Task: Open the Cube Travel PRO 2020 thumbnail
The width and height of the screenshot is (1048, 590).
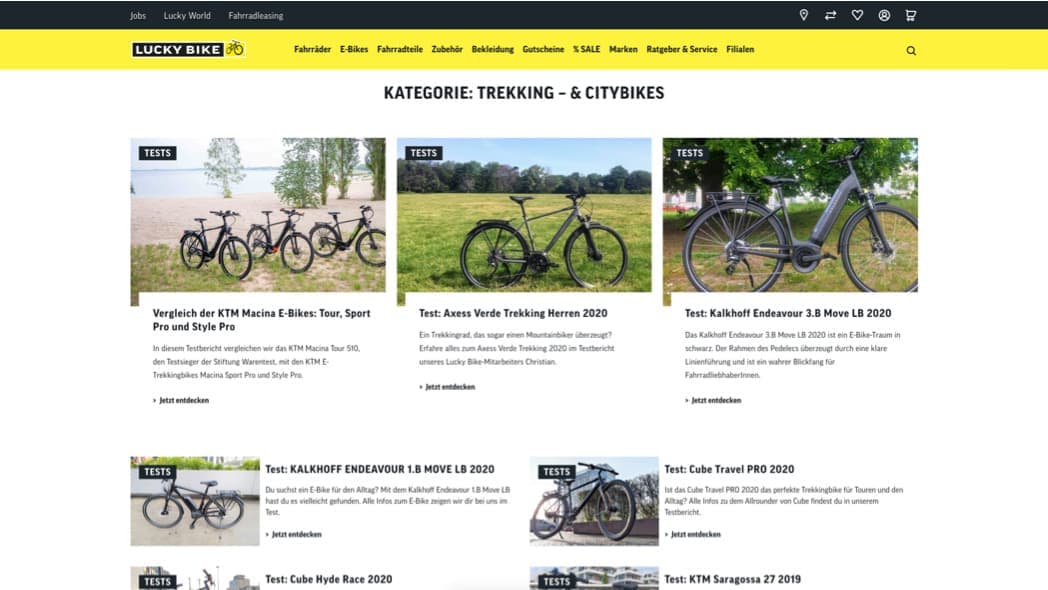Action: (594, 501)
